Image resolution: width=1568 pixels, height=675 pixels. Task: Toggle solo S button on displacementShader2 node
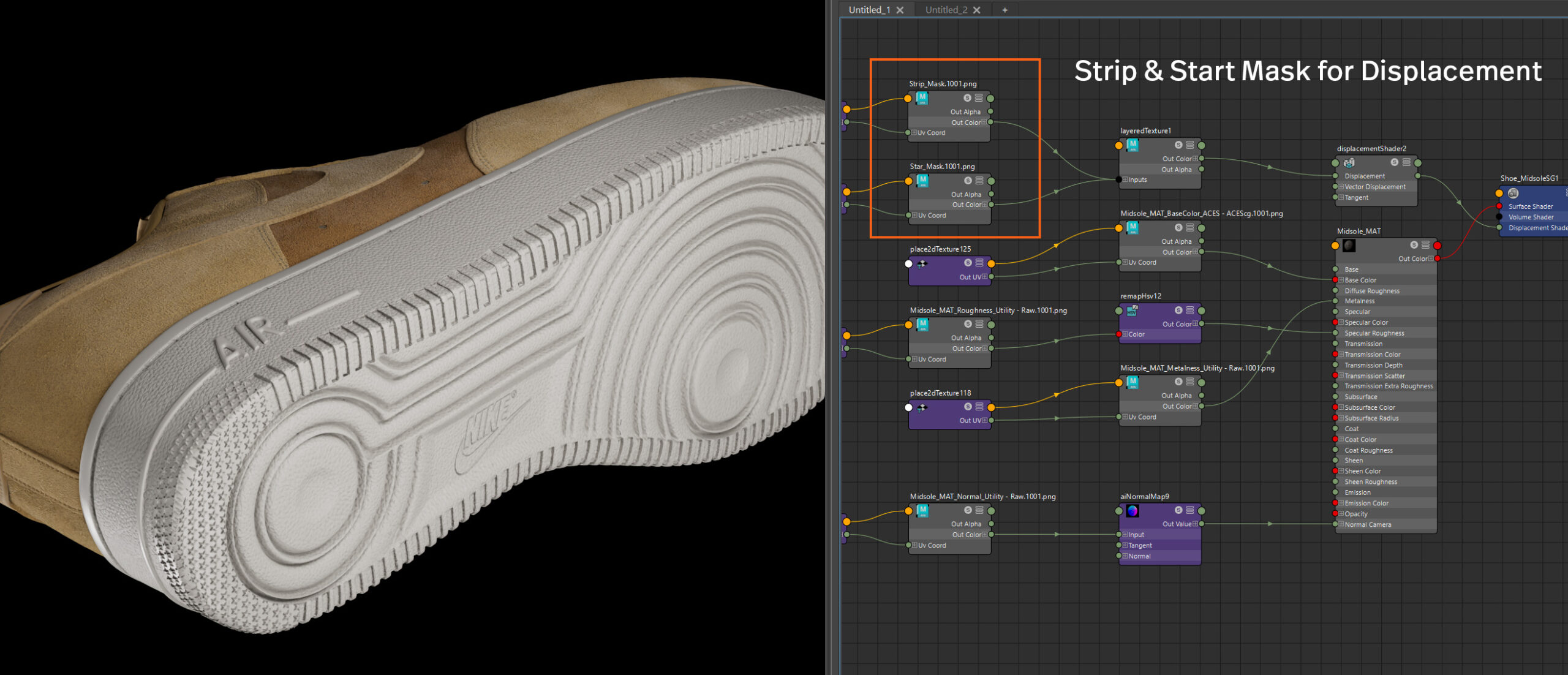click(1394, 162)
